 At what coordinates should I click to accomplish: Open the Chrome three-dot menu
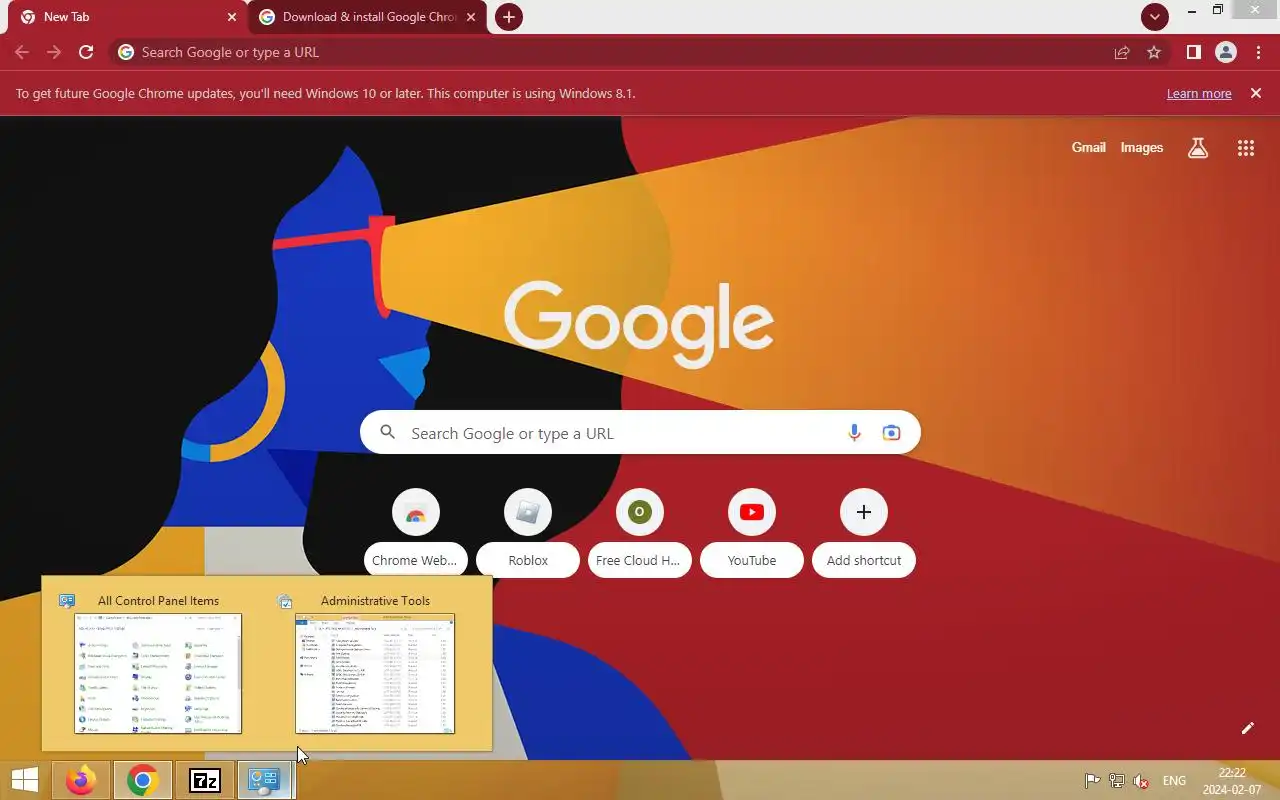click(x=1258, y=52)
